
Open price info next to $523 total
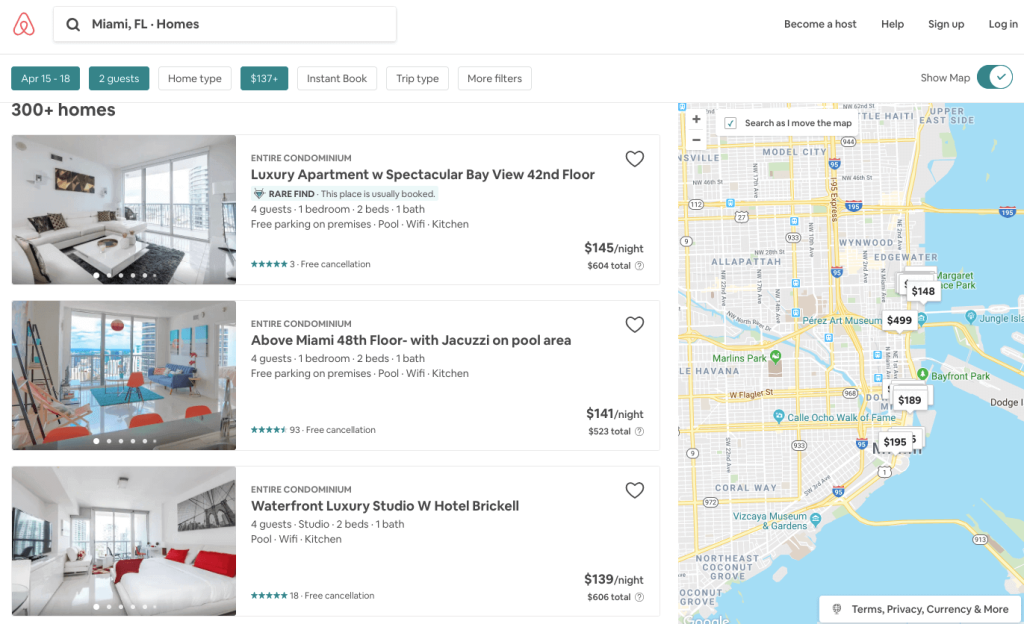point(639,431)
